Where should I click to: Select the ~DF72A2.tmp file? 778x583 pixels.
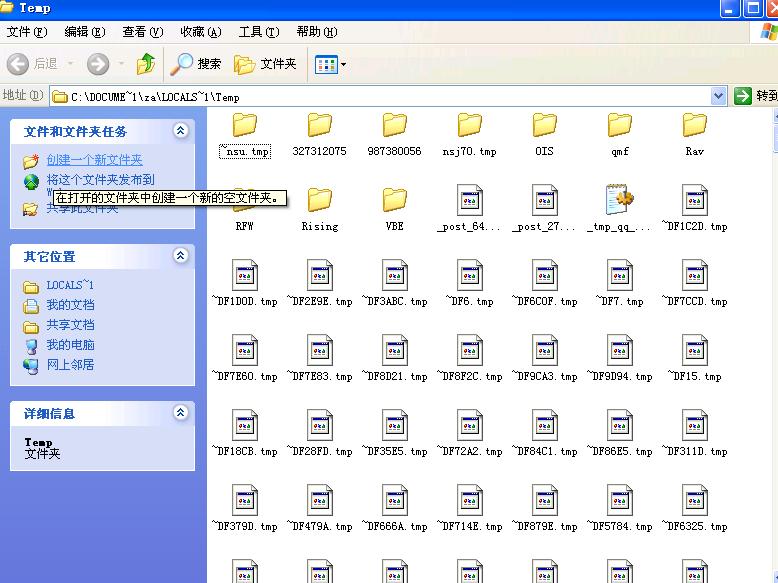(469, 434)
